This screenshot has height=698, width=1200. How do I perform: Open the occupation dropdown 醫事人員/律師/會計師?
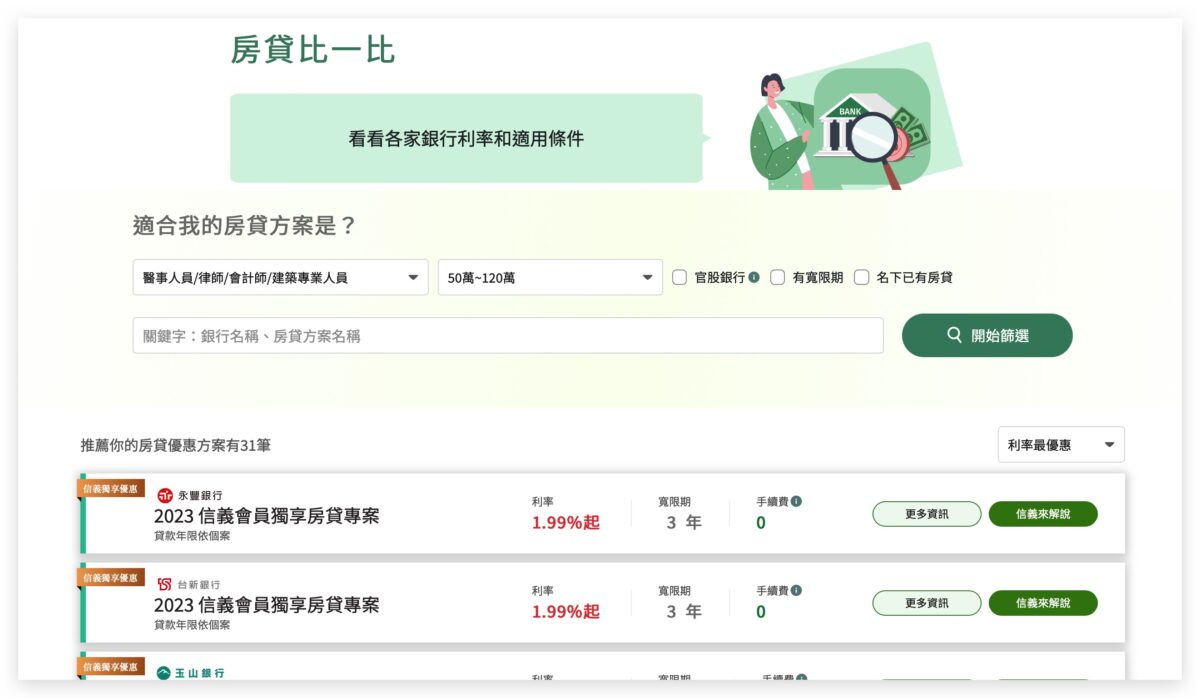point(280,278)
